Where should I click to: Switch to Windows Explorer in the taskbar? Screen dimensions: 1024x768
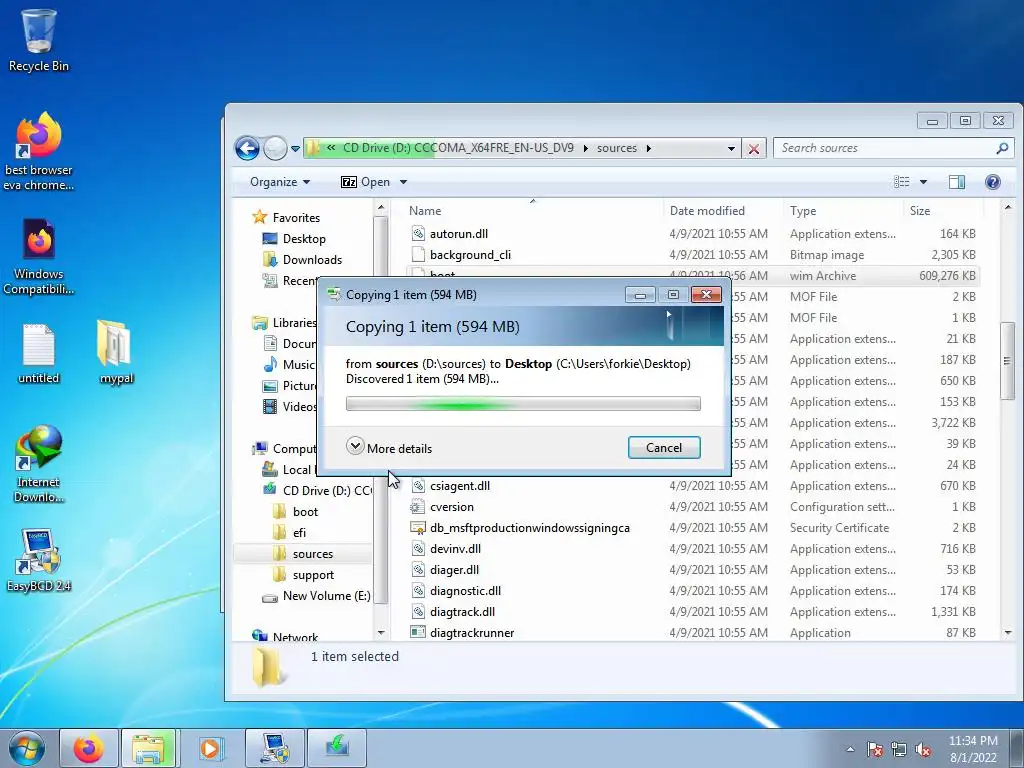pos(148,748)
